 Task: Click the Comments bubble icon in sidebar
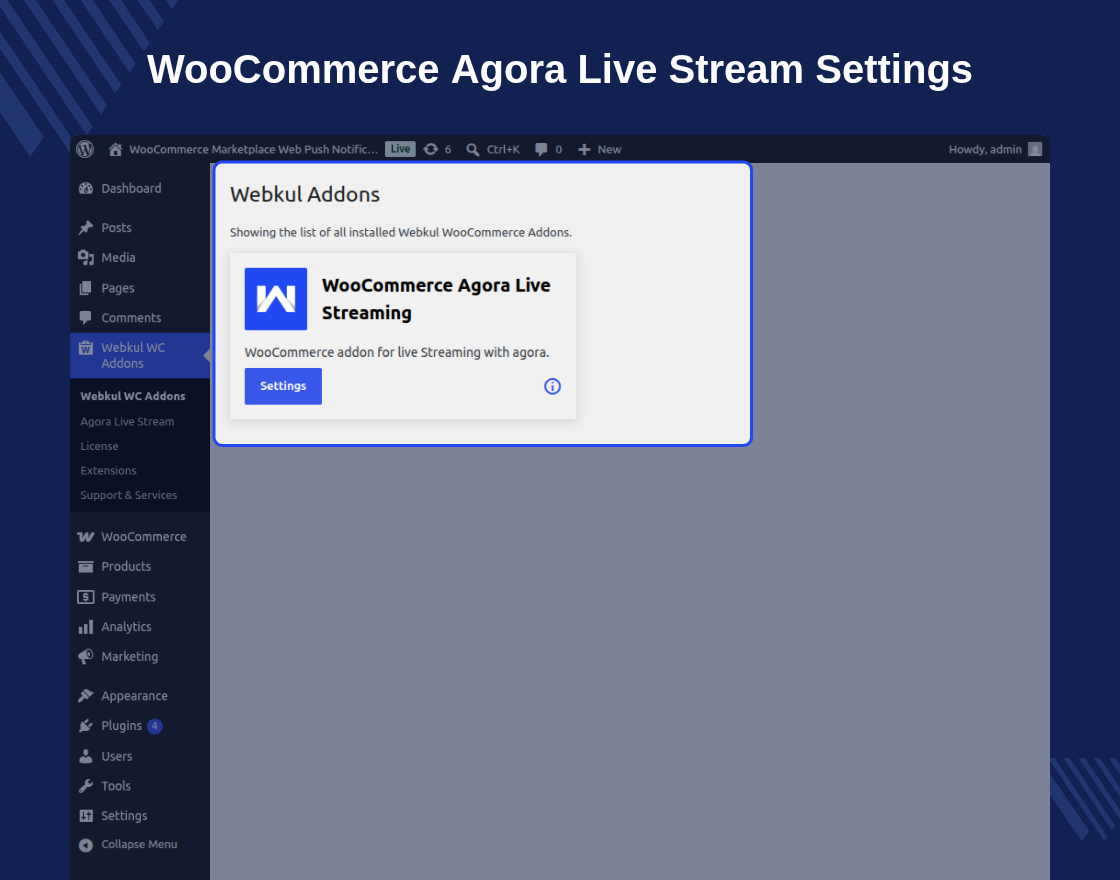(86, 317)
